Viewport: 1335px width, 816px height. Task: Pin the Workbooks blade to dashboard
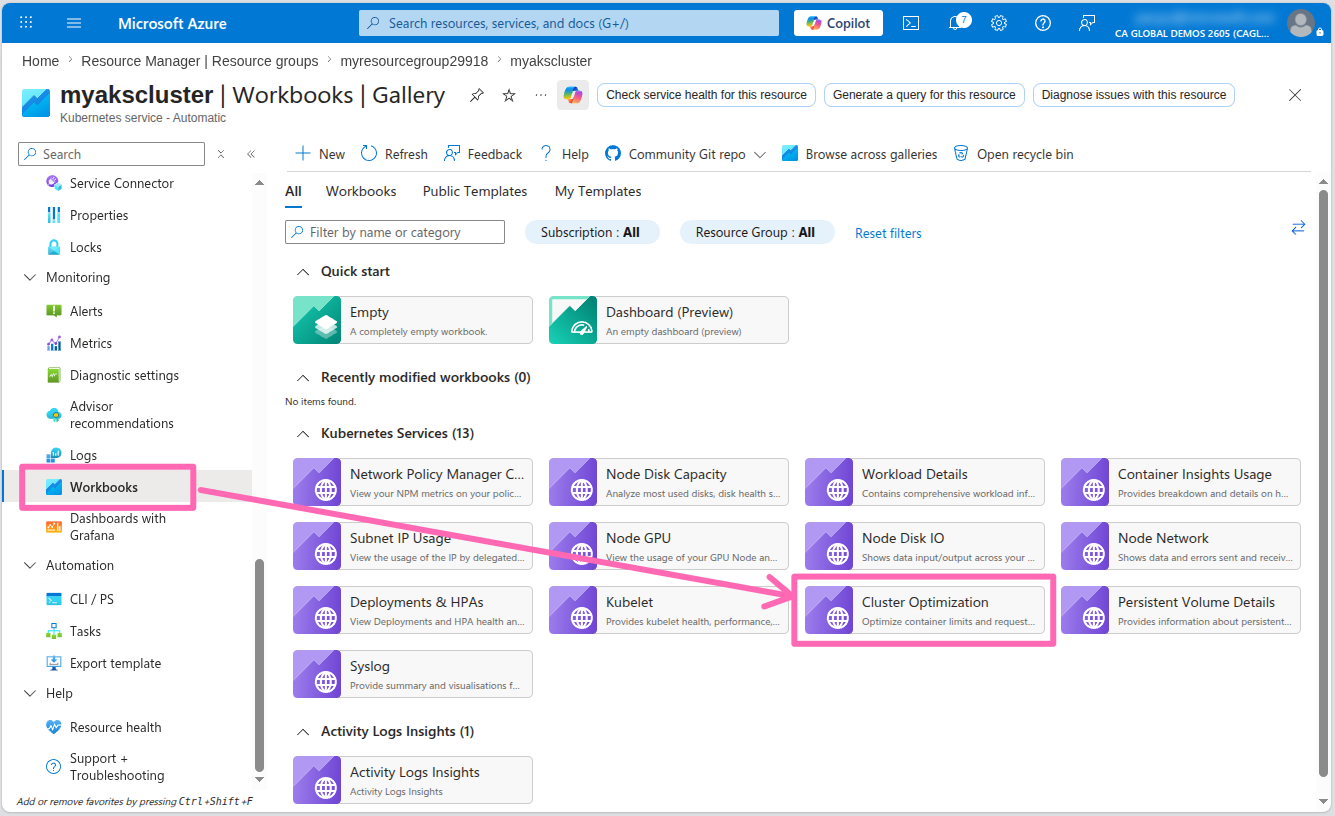click(477, 95)
